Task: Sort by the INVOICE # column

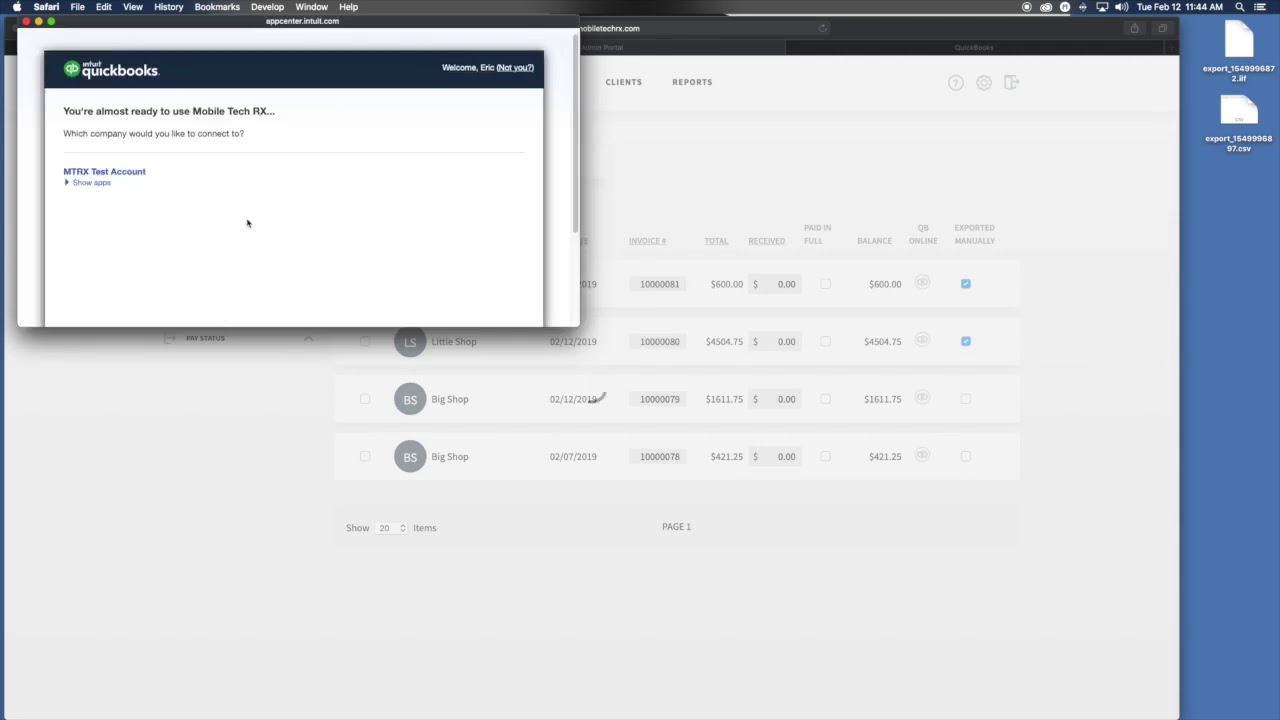Action: tap(647, 241)
